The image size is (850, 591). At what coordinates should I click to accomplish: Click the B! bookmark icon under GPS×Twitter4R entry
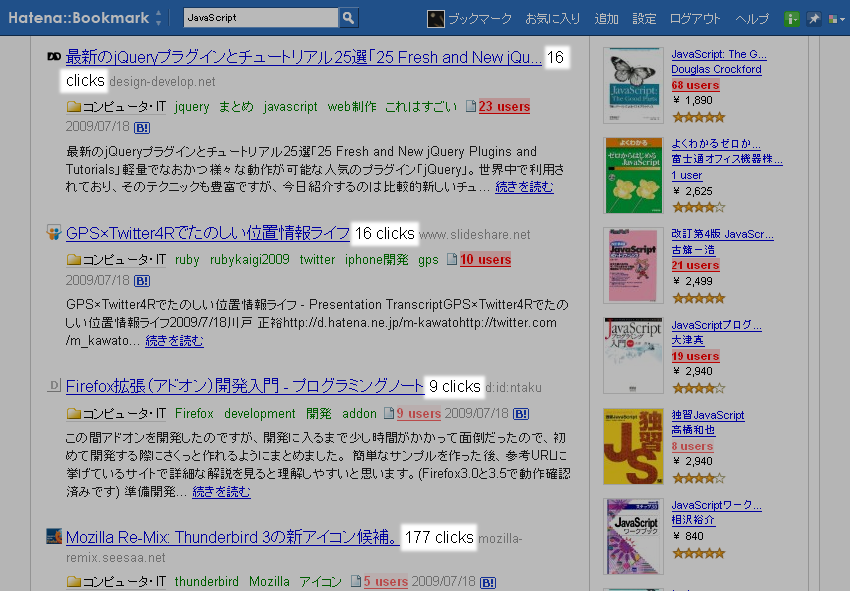coord(141,281)
